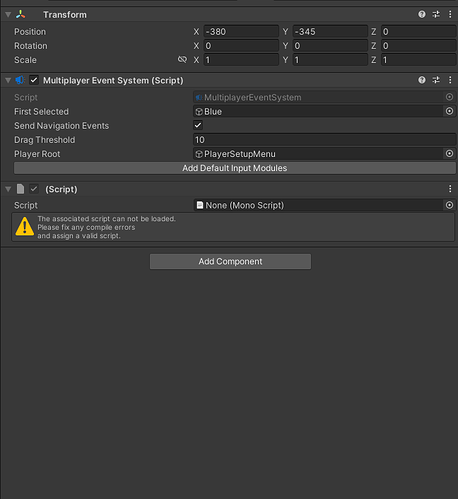Open Transform component kebab menu

[x=450, y=14]
